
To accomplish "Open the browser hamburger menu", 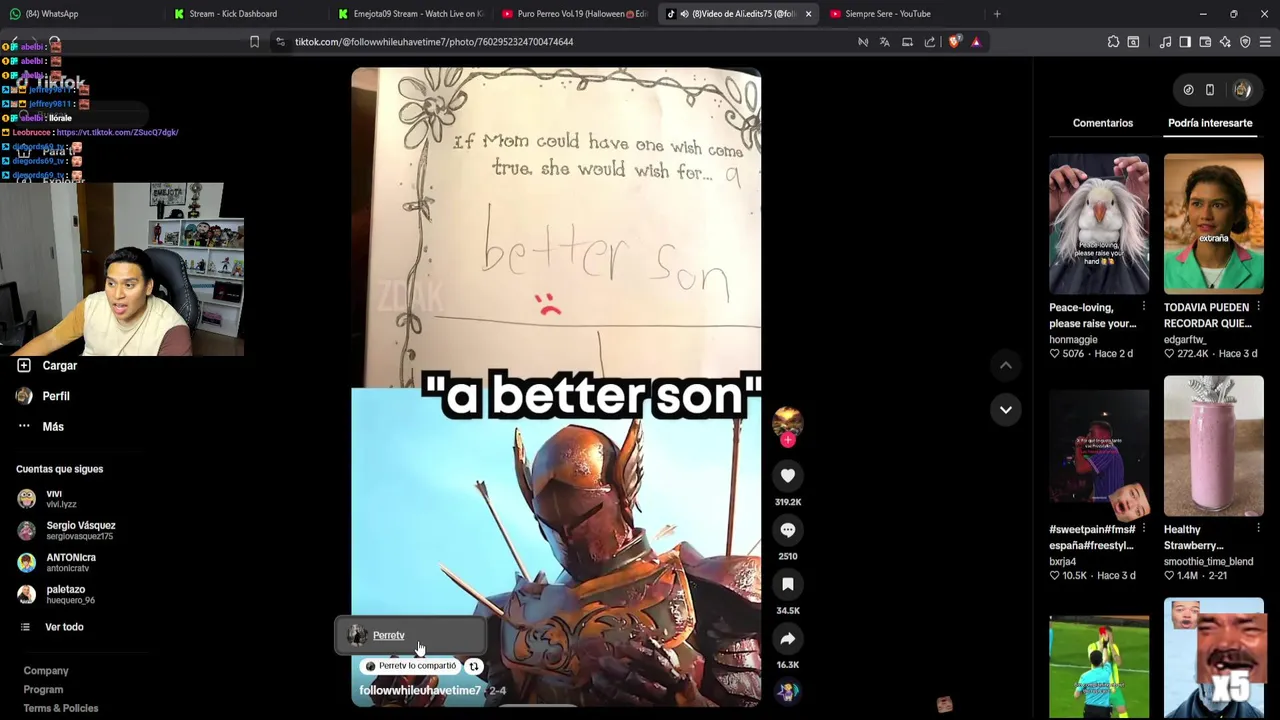I will [x=1265, y=42].
